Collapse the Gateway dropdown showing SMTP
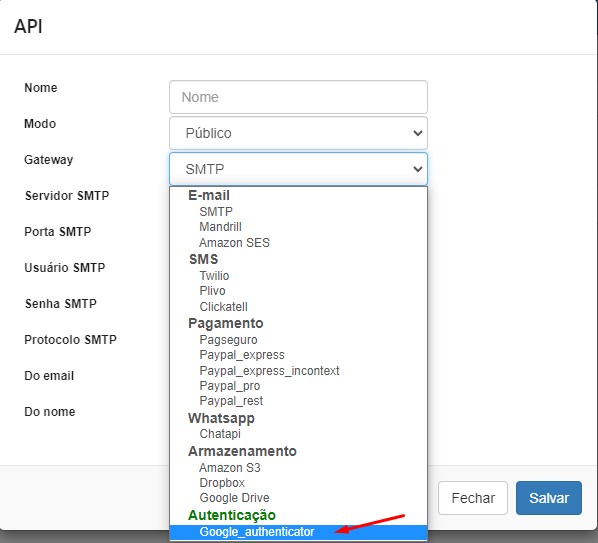Viewport: 598px width, 543px height. click(298, 169)
